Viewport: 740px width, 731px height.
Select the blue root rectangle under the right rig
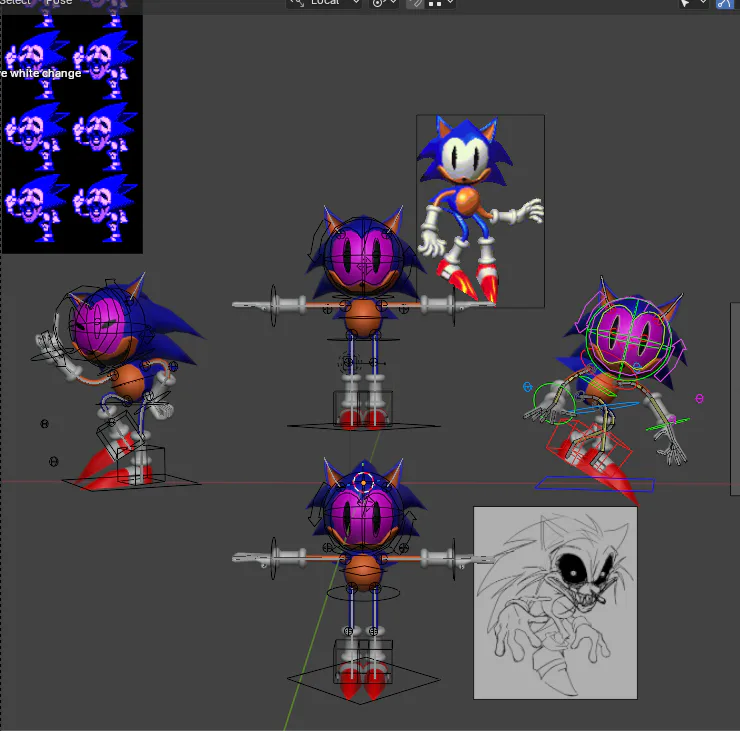pos(595,485)
